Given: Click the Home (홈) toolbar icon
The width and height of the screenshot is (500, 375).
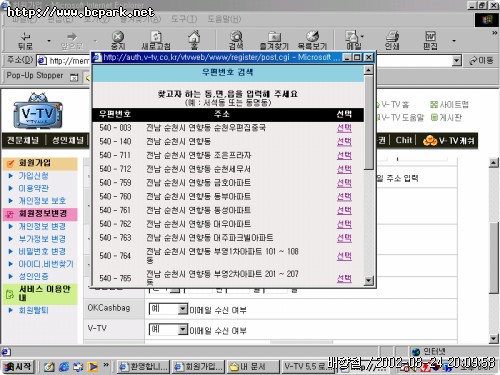Looking at the screenshot, I should point(194,41).
